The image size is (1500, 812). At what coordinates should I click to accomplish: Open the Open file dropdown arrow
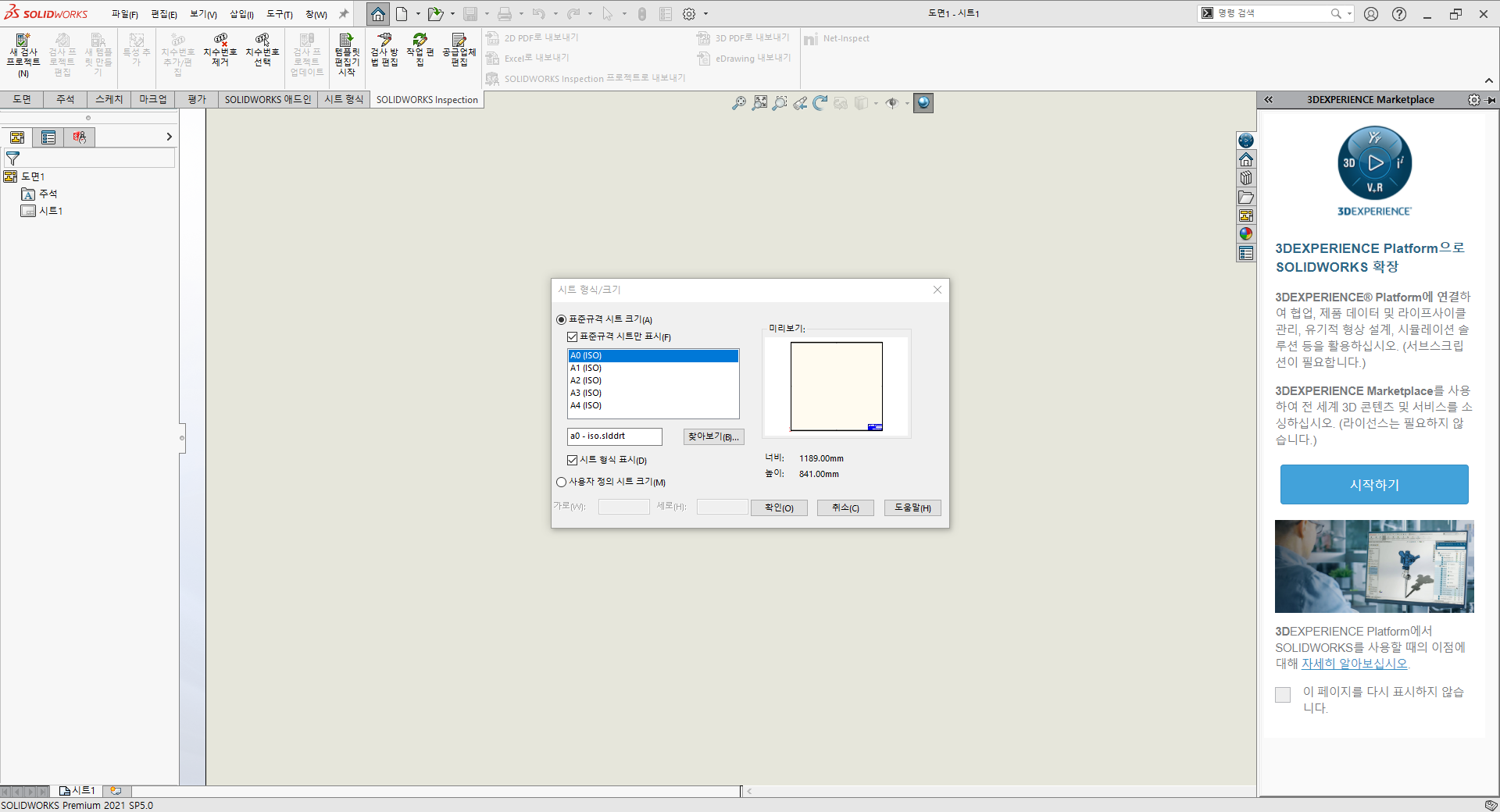(x=452, y=14)
